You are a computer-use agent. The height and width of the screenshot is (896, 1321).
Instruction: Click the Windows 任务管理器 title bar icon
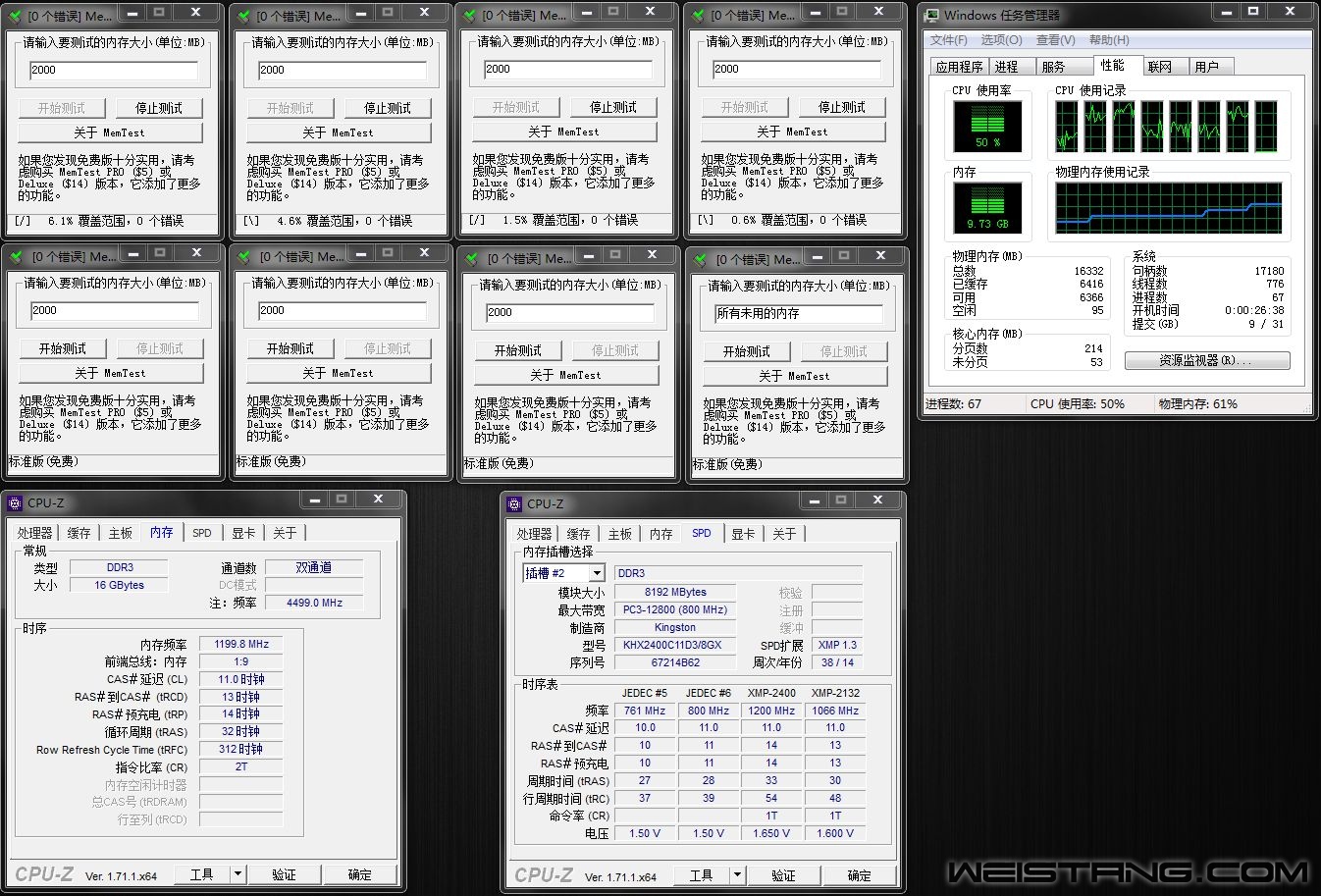tap(931, 15)
